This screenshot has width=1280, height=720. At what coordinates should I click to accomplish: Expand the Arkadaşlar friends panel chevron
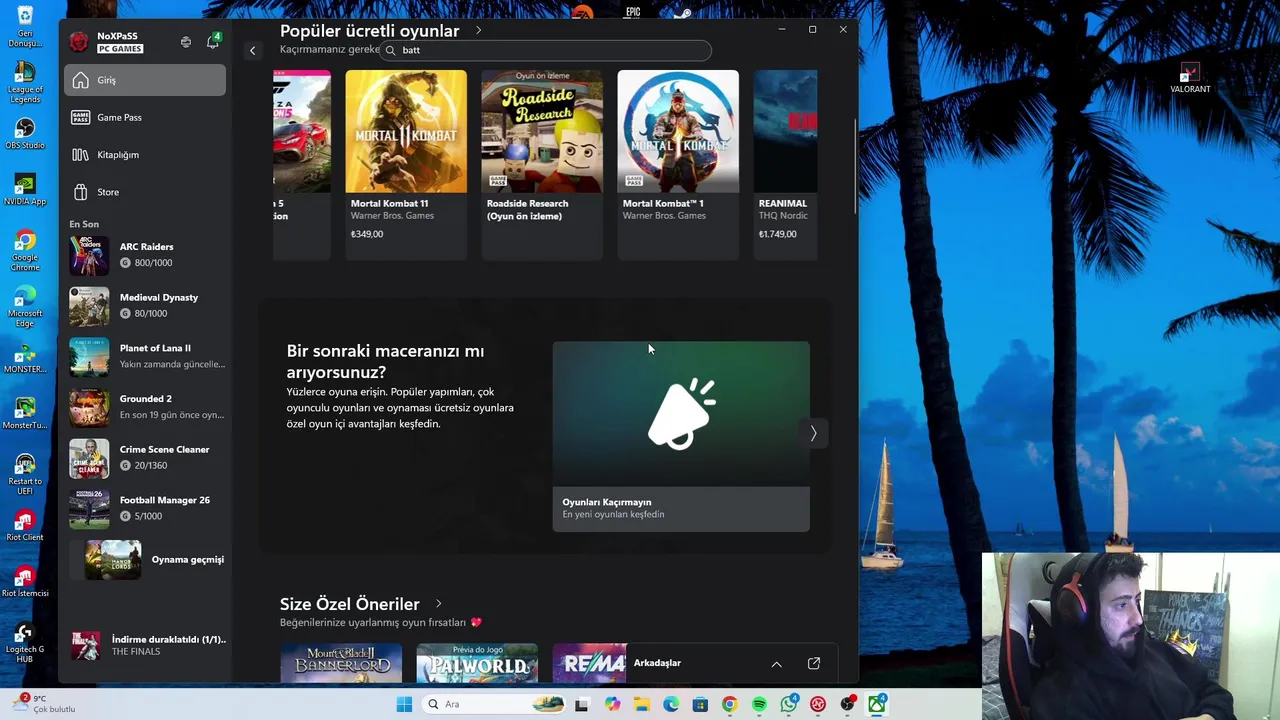(x=776, y=664)
